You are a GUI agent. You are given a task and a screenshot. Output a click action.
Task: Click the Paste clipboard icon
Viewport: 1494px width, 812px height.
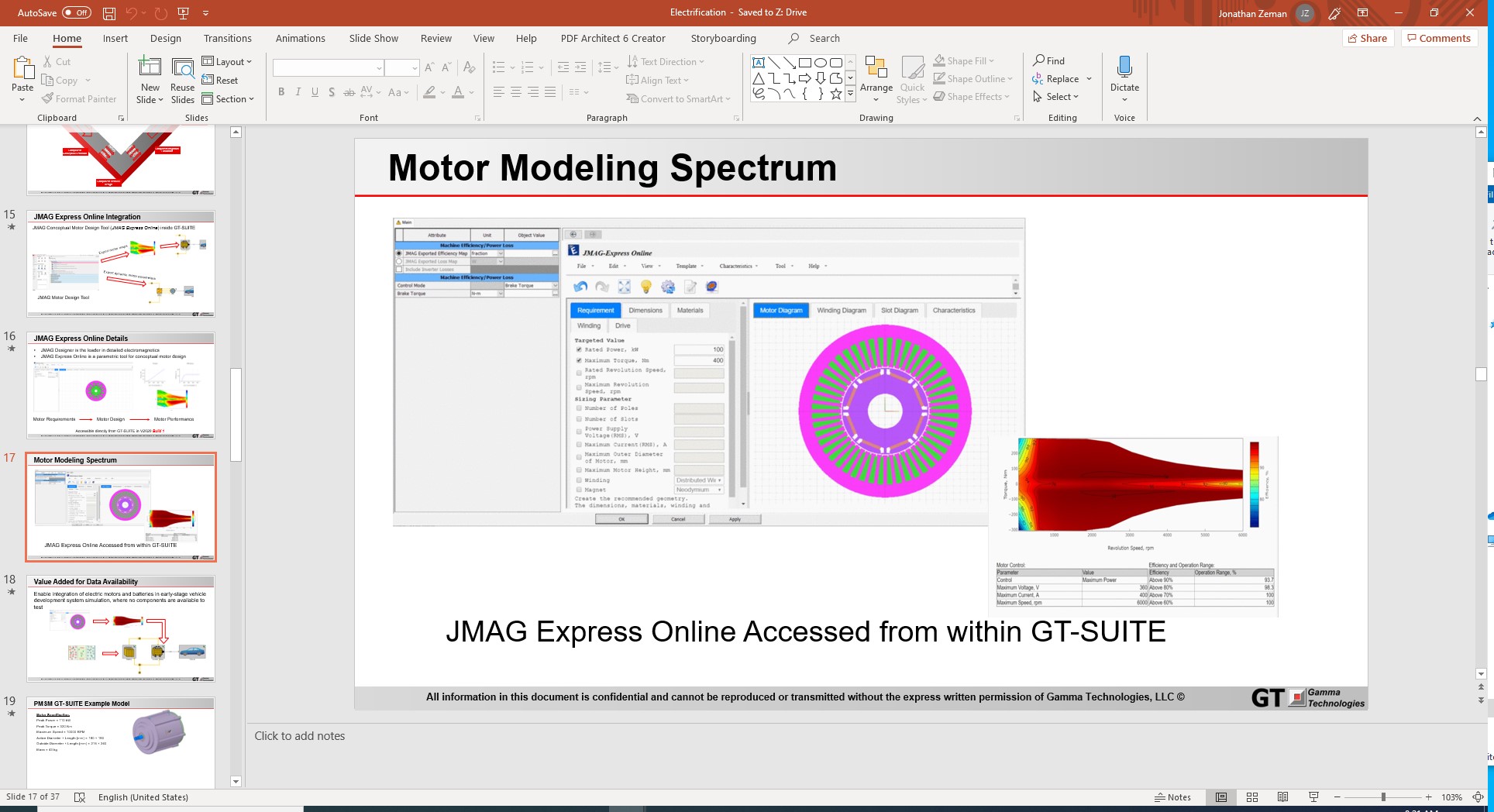coord(22,69)
